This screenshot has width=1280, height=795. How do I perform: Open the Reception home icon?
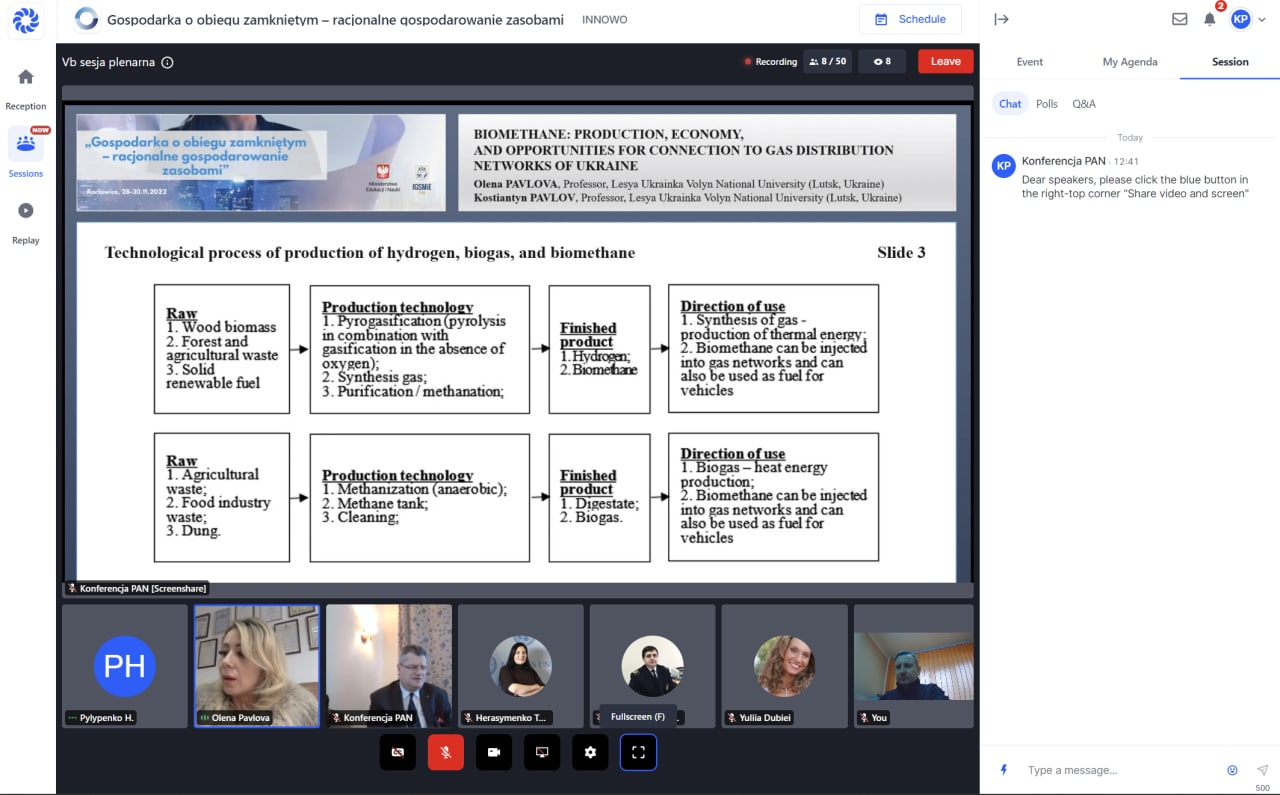click(26, 78)
